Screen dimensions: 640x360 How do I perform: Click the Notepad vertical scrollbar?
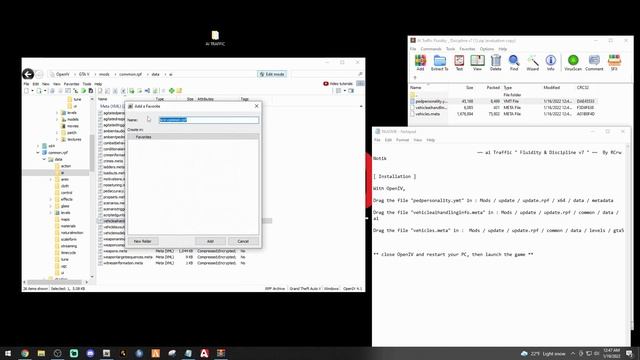coord(628,245)
